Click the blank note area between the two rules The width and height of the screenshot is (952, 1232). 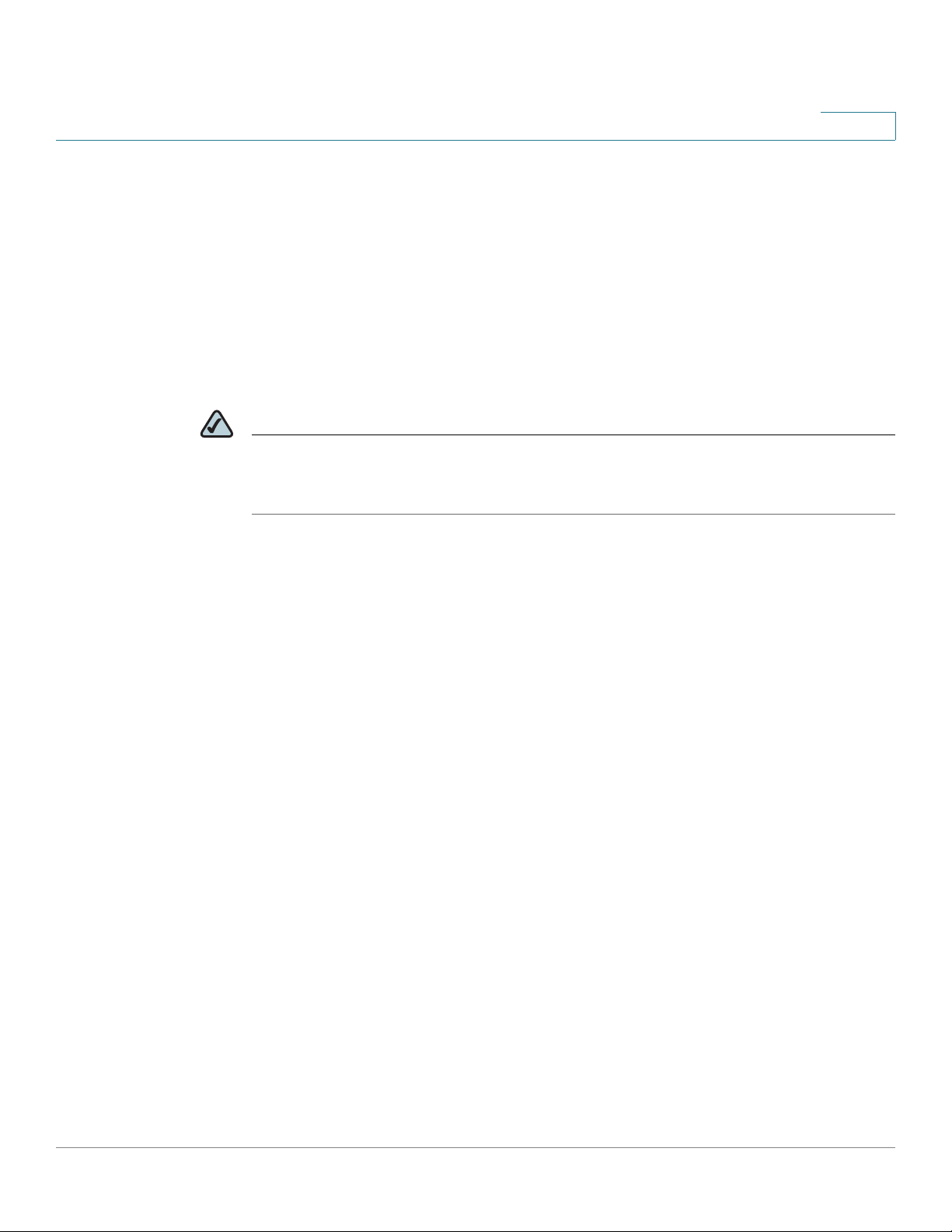(574, 474)
